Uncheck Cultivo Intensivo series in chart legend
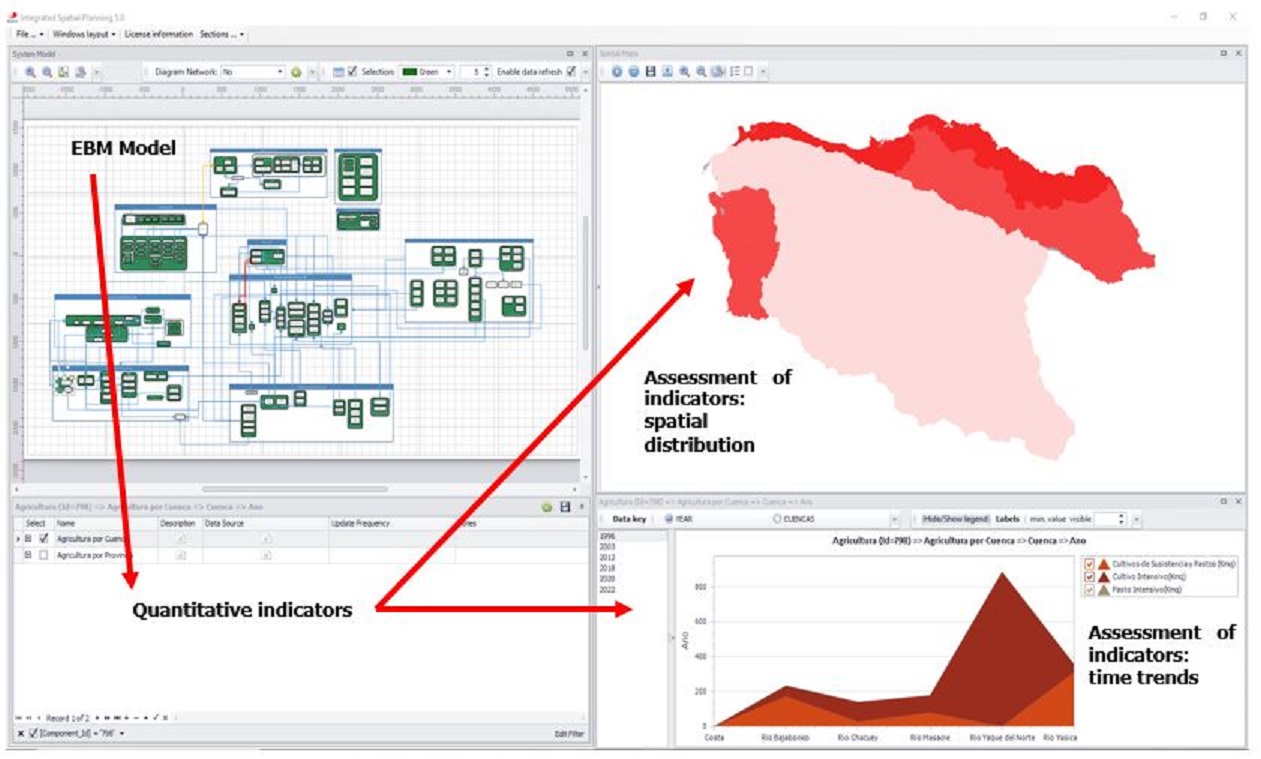This screenshot has width=1261, height=759. click(x=1090, y=577)
